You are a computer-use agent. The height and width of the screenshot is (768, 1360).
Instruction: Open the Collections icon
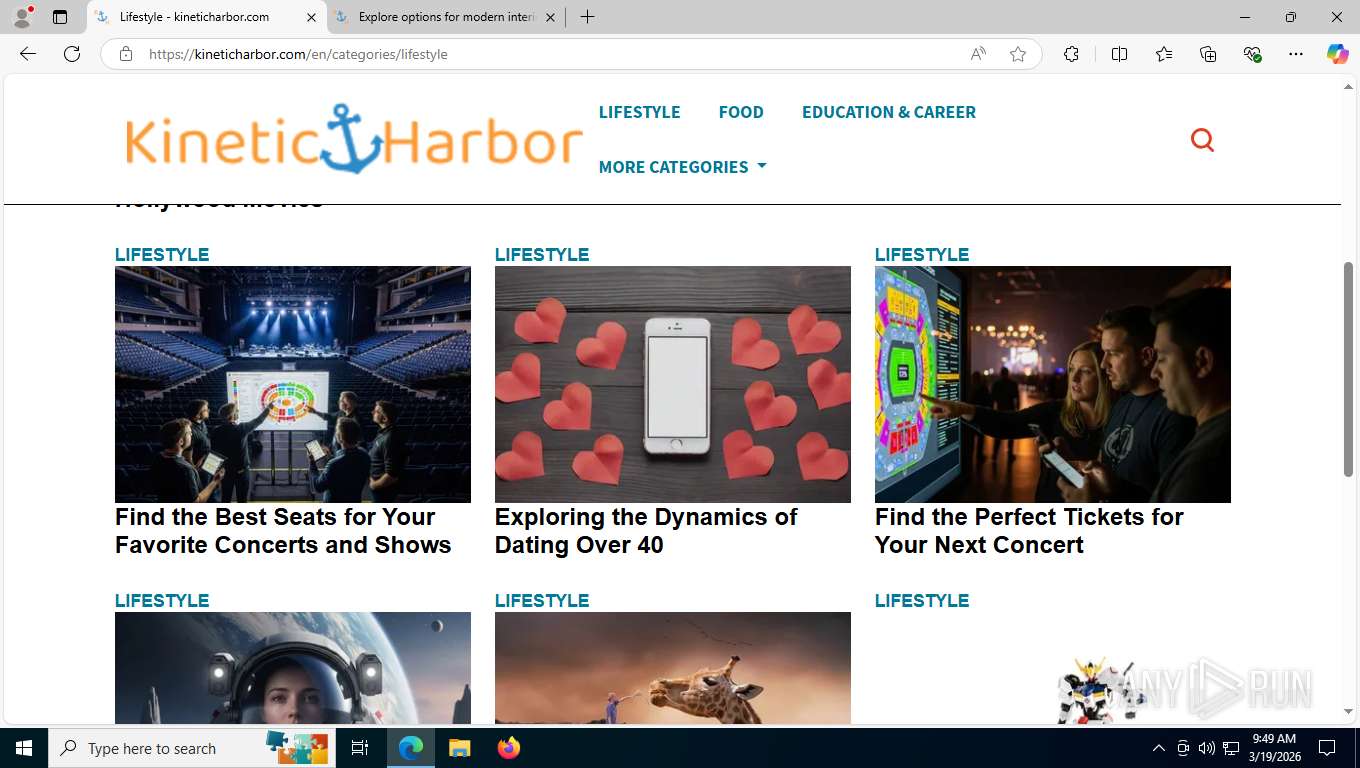pos(1208,54)
